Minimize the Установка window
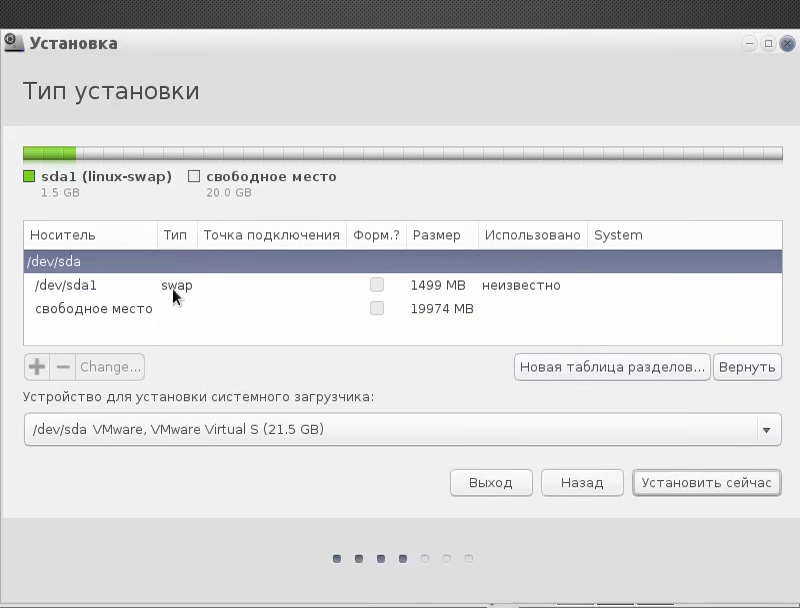The height and width of the screenshot is (608, 800). click(749, 43)
